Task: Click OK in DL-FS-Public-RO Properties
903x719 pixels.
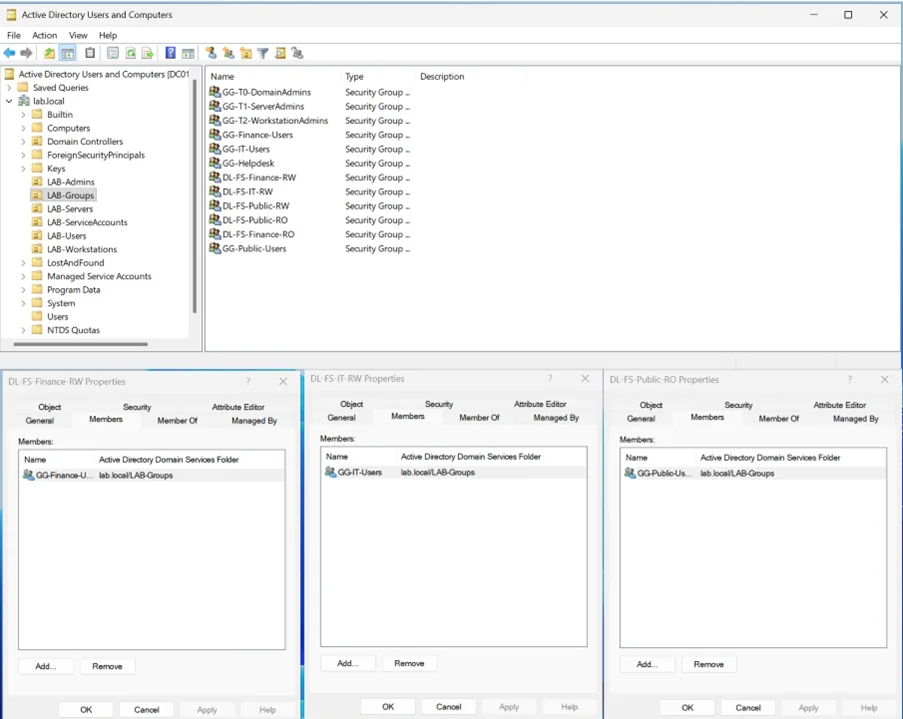Action: [688, 707]
